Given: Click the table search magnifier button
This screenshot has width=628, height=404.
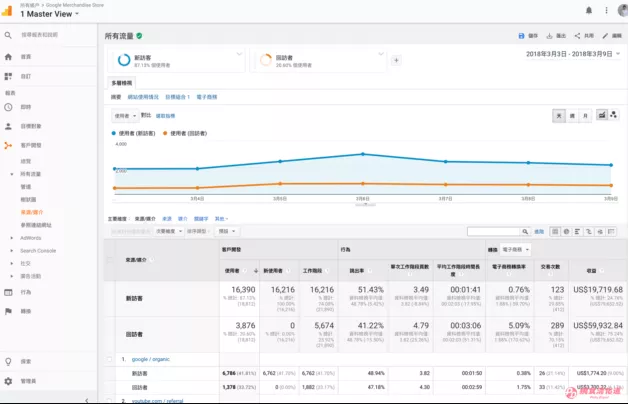Looking at the screenshot, I should (525, 231).
